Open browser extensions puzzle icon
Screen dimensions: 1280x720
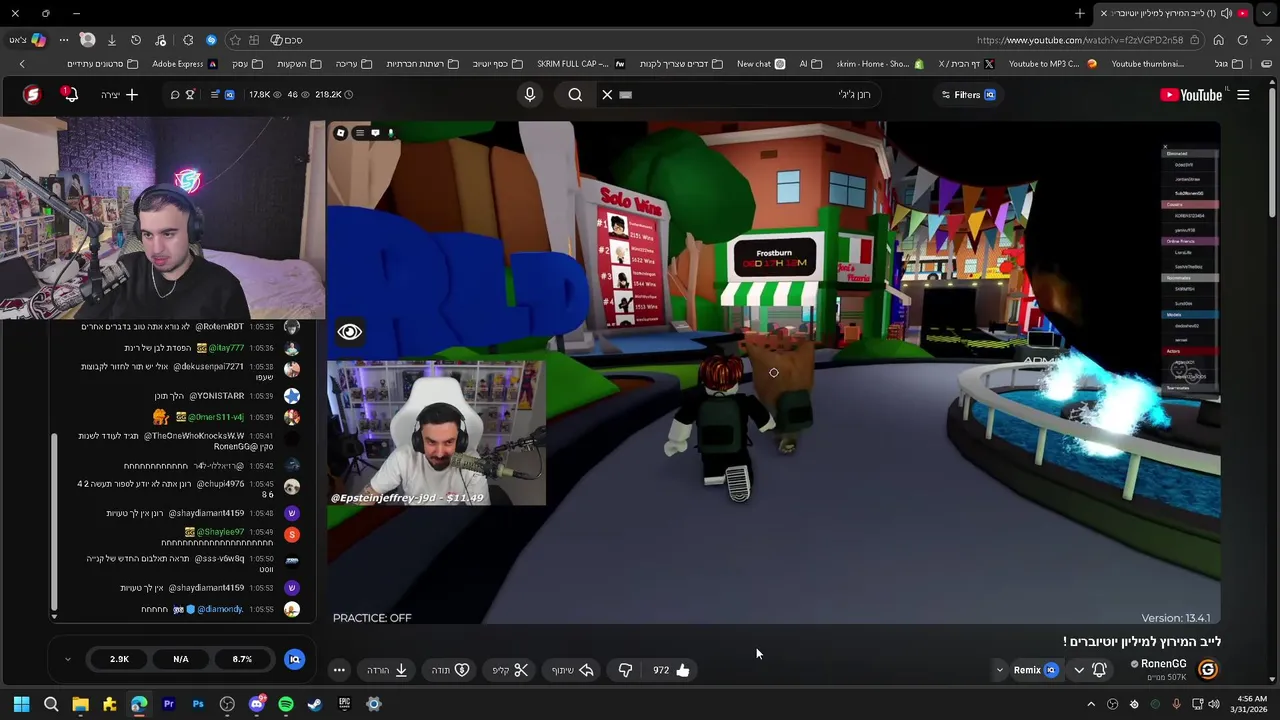click(187, 40)
